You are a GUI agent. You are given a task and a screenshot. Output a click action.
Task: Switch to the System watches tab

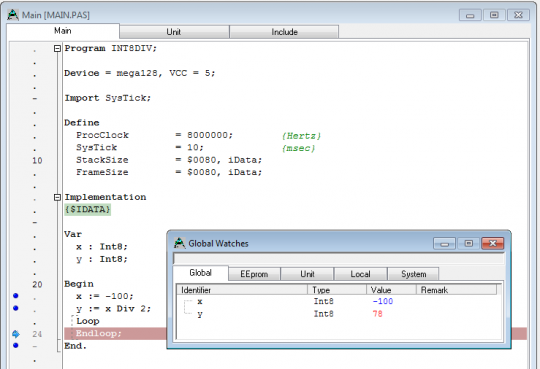tap(413, 274)
